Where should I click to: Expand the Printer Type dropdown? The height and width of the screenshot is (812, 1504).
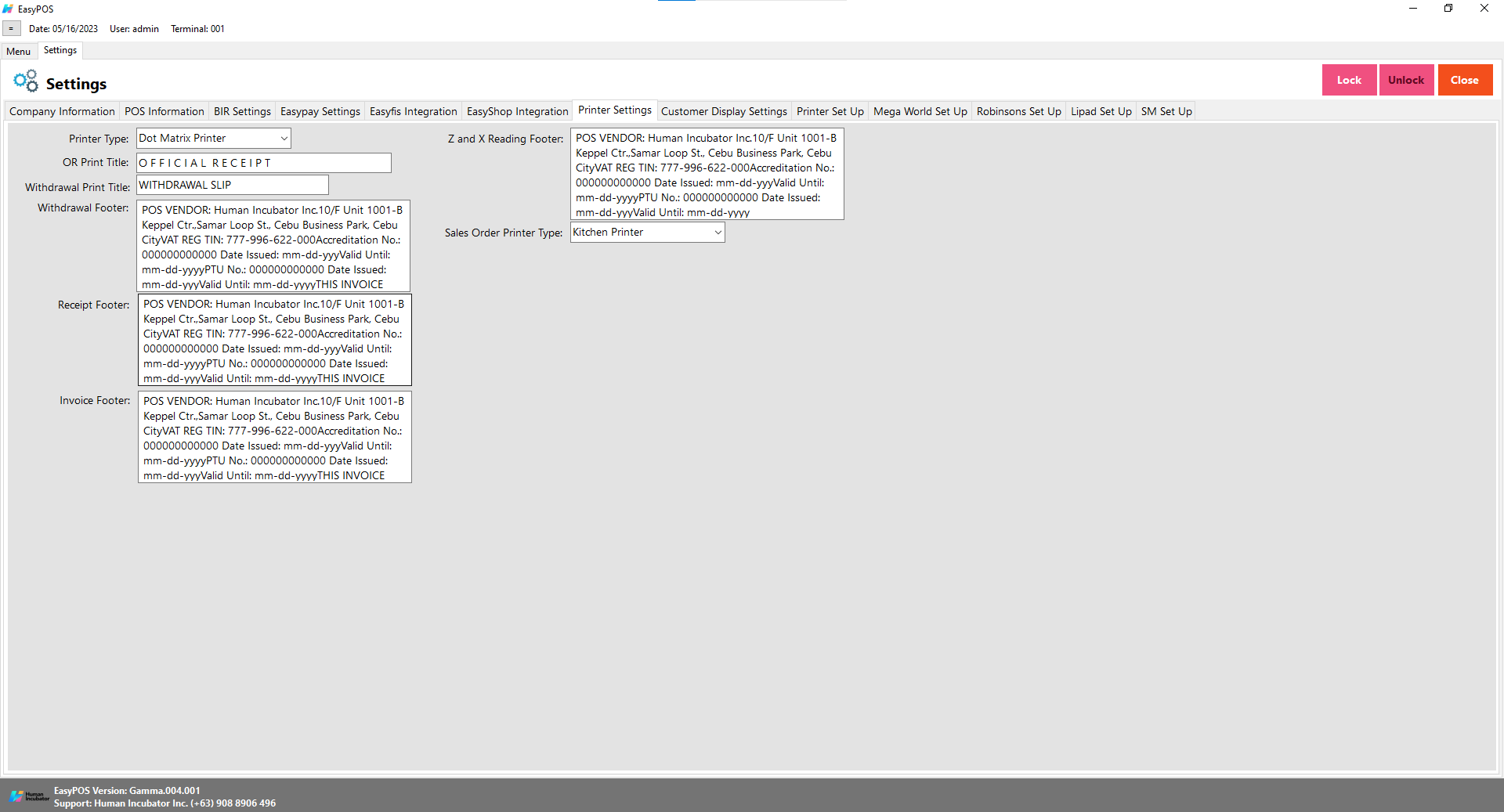point(284,139)
